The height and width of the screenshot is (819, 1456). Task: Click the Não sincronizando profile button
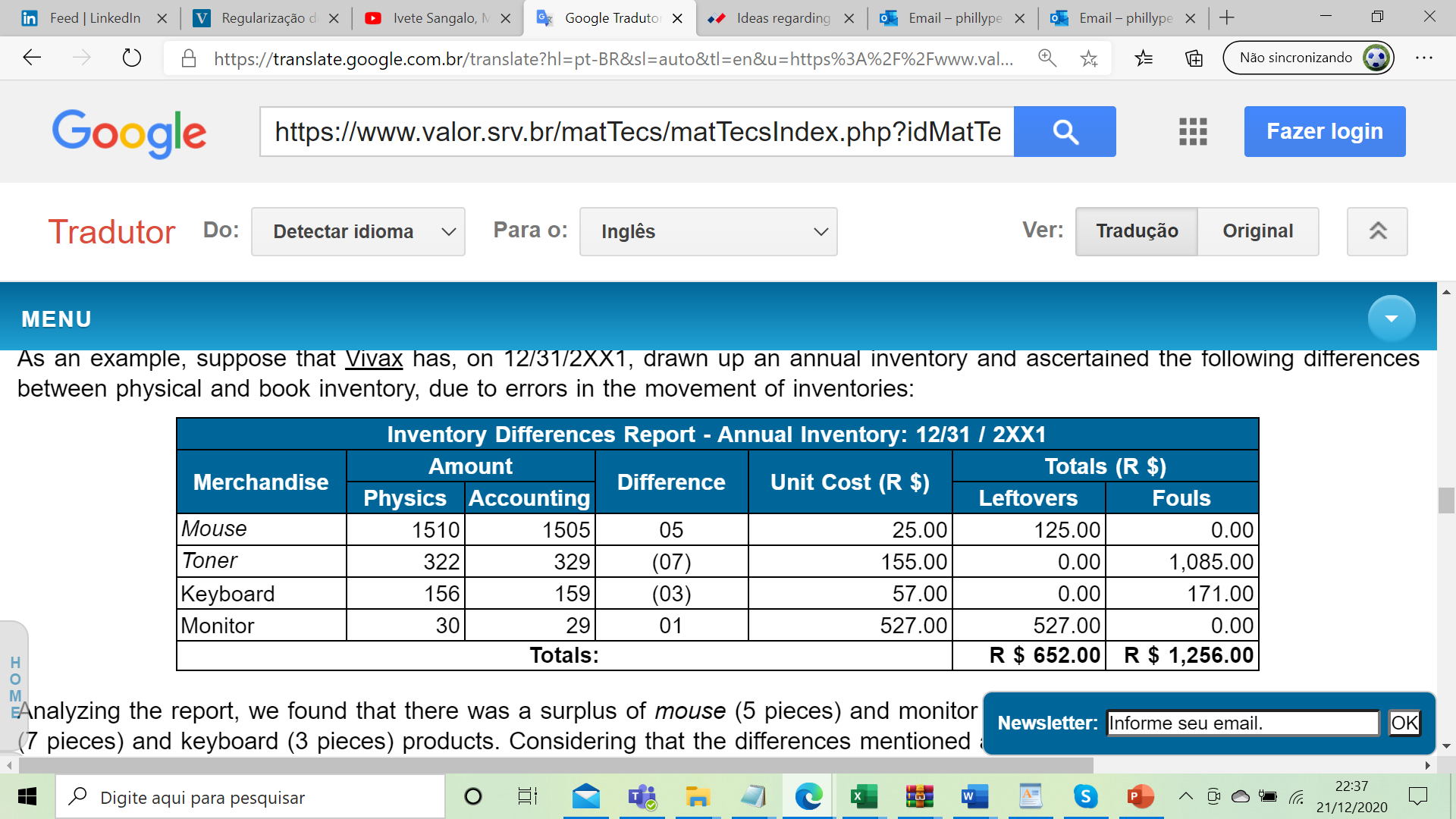pos(1307,58)
